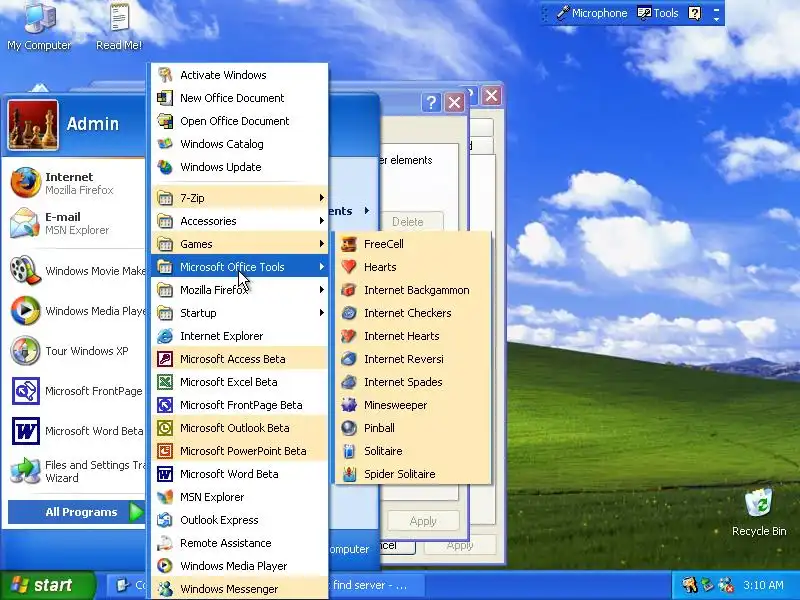Screen dimensions: 800x600
Task: Open New Office Document
Action: click(x=239, y=98)
